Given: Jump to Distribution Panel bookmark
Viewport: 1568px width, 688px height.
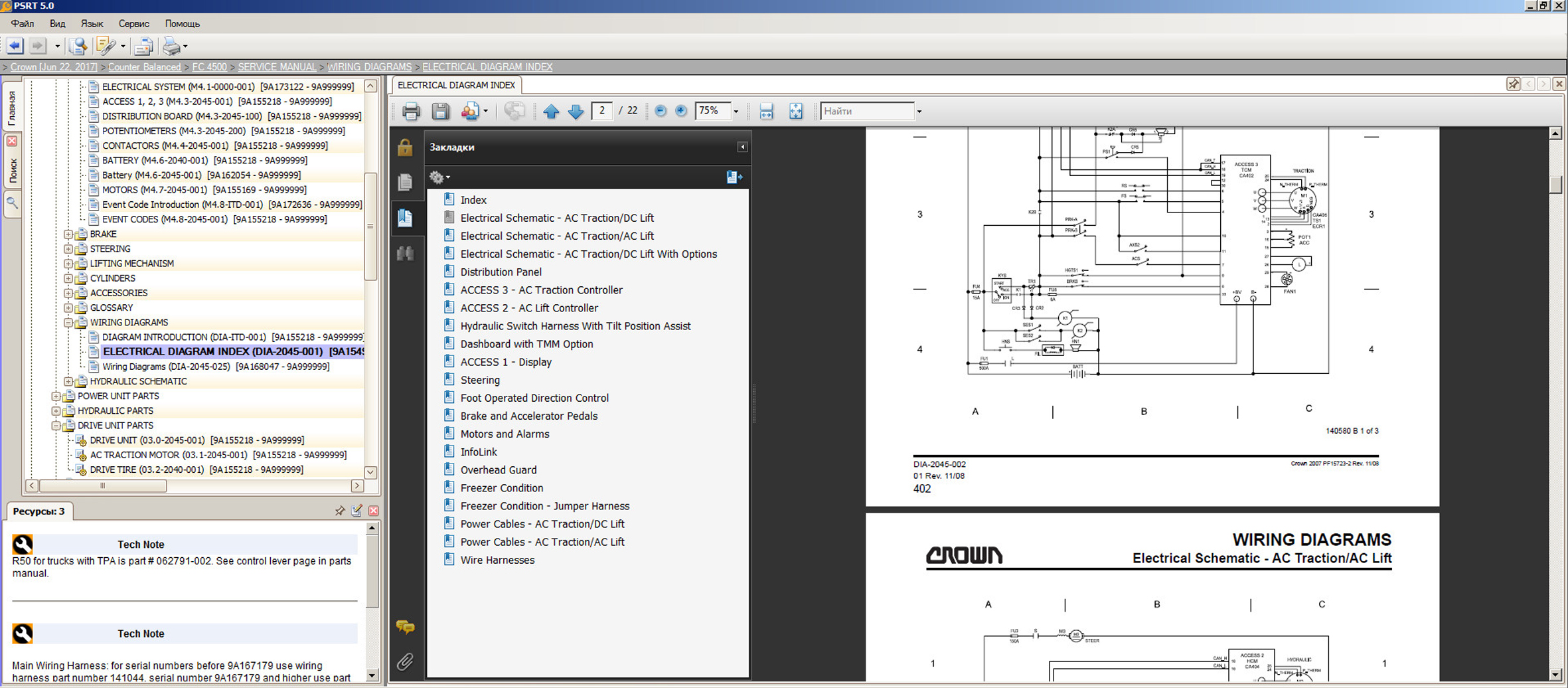Looking at the screenshot, I should (501, 272).
